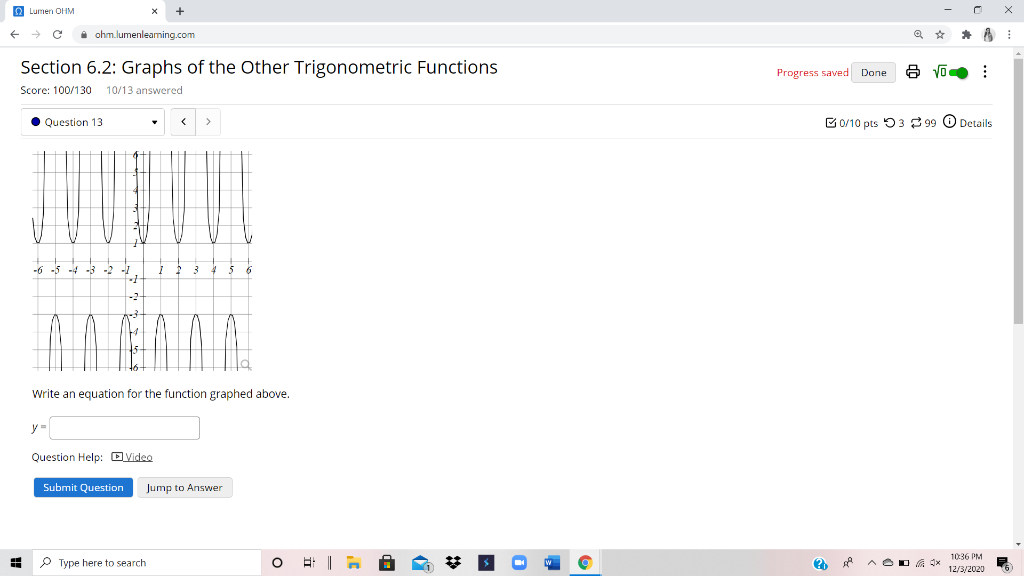Click the Jump to Answer button
Image resolution: width=1024 pixels, height=576 pixels.
click(x=185, y=487)
